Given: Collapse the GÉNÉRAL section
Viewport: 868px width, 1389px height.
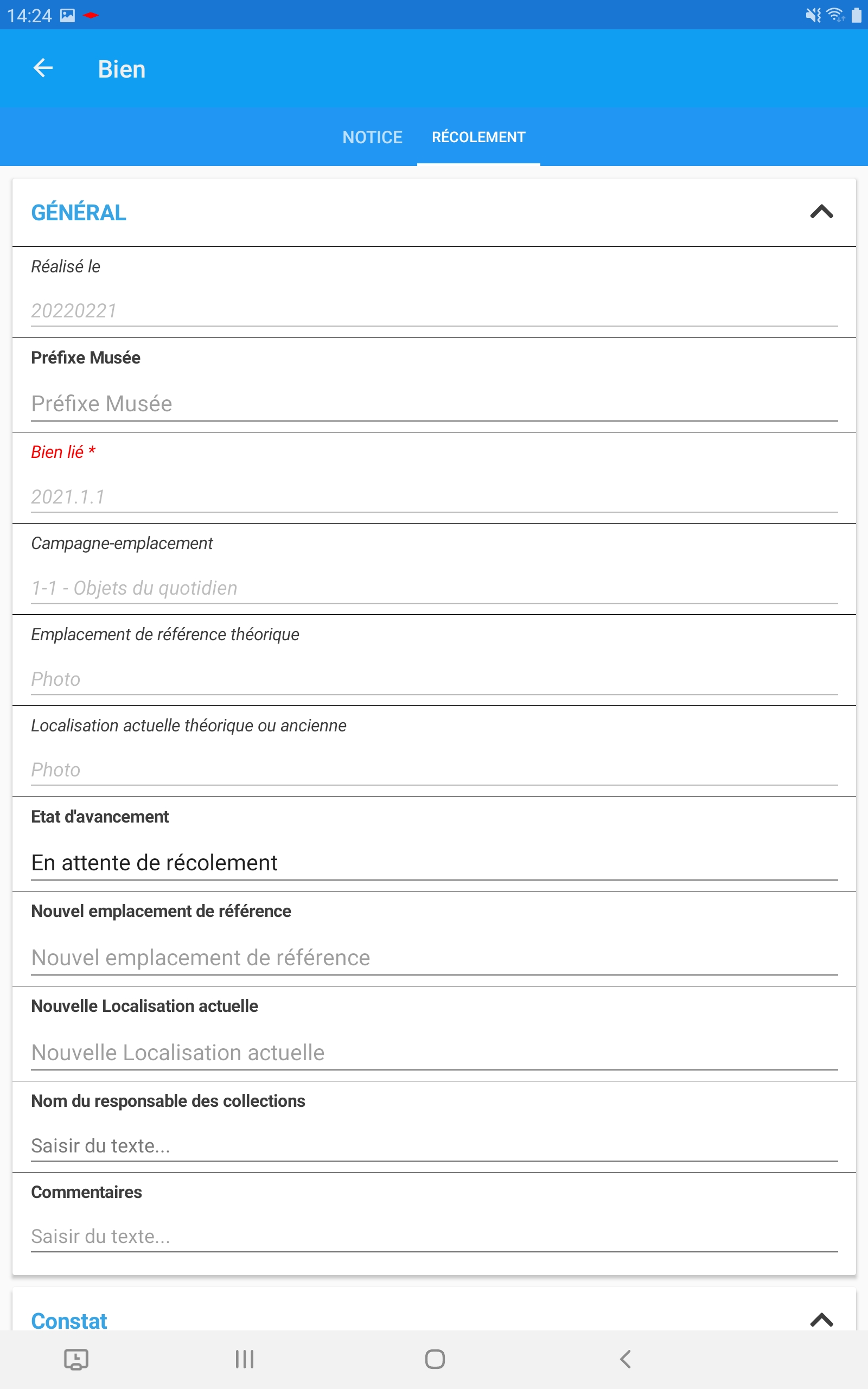Looking at the screenshot, I should pos(822,213).
